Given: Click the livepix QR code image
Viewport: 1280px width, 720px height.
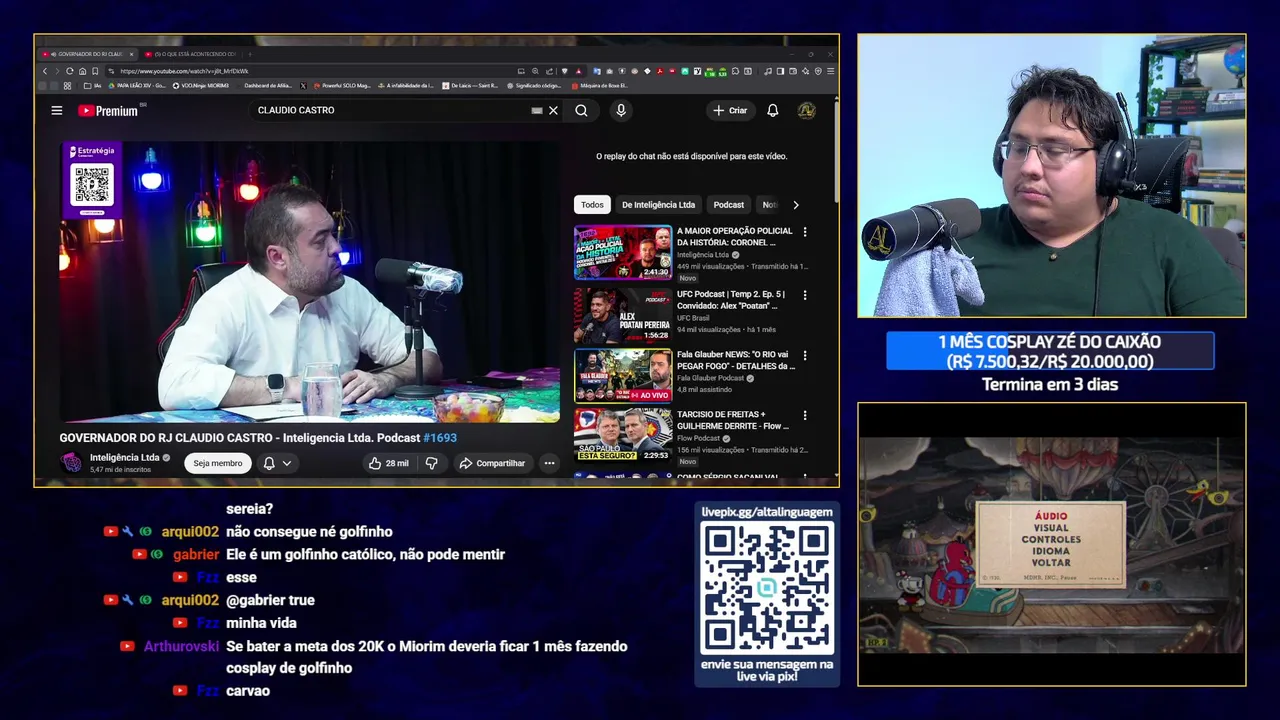Looking at the screenshot, I should point(767,588).
